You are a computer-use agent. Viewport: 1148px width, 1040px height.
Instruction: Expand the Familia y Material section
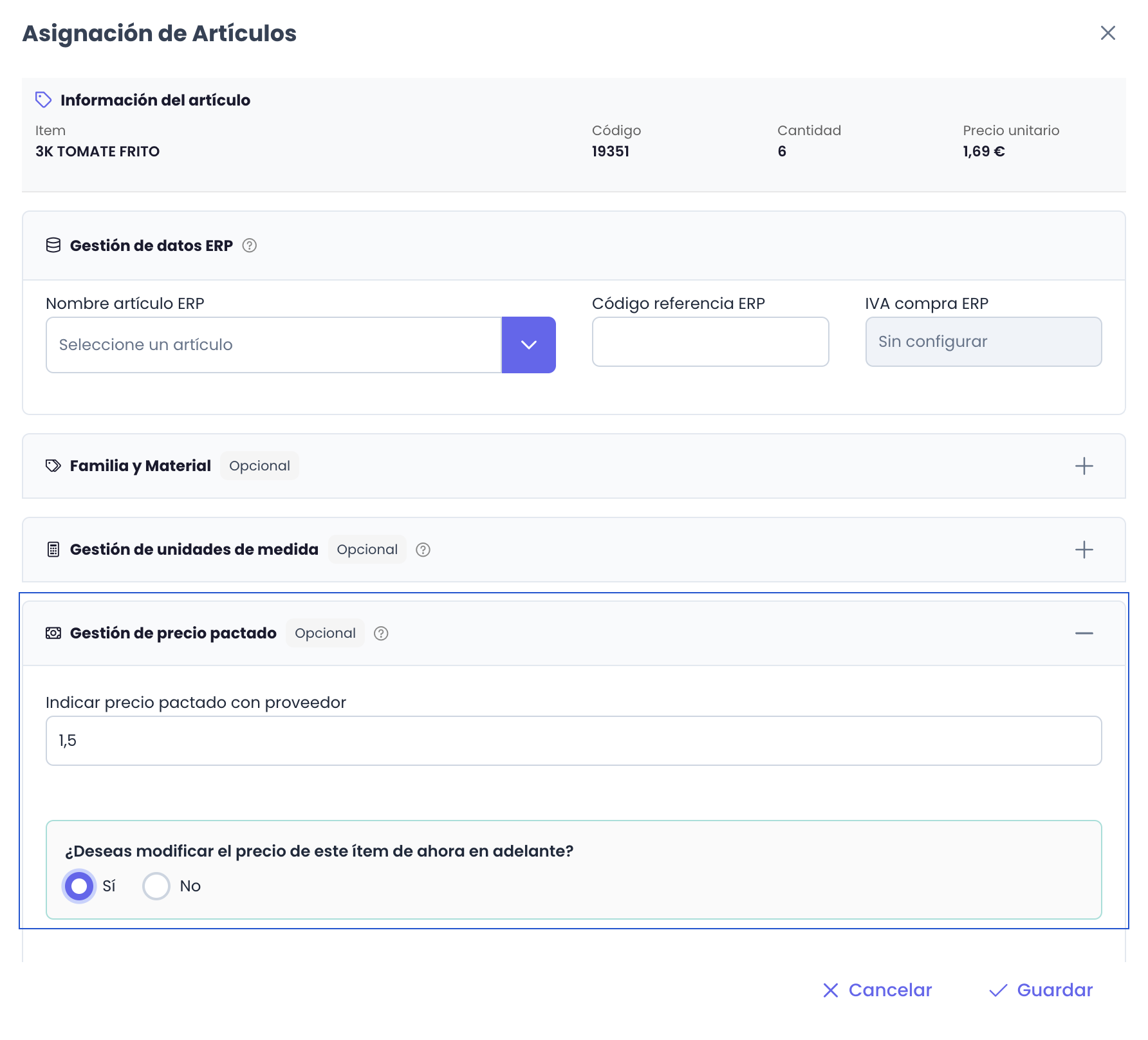1084,466
